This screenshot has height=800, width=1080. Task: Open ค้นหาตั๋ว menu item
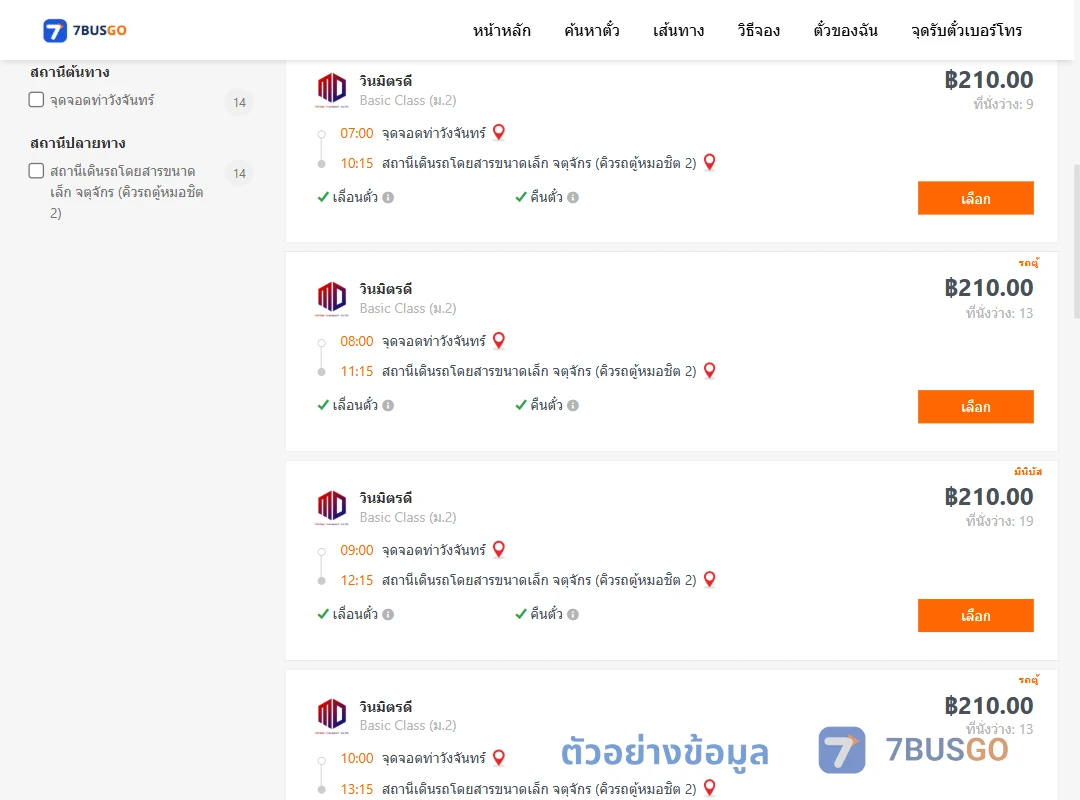tap(592, 30)
